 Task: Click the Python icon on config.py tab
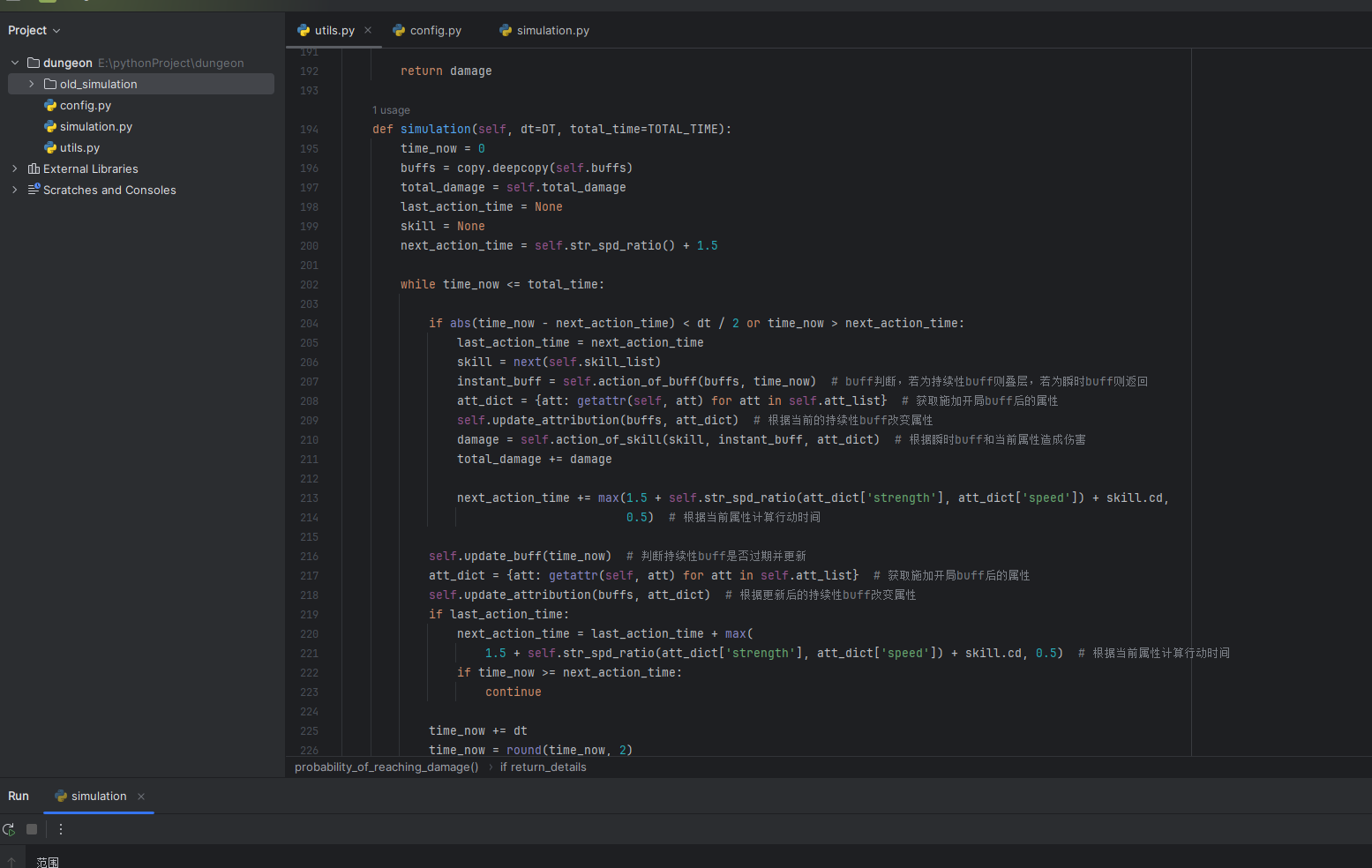[x=399, y=30]
